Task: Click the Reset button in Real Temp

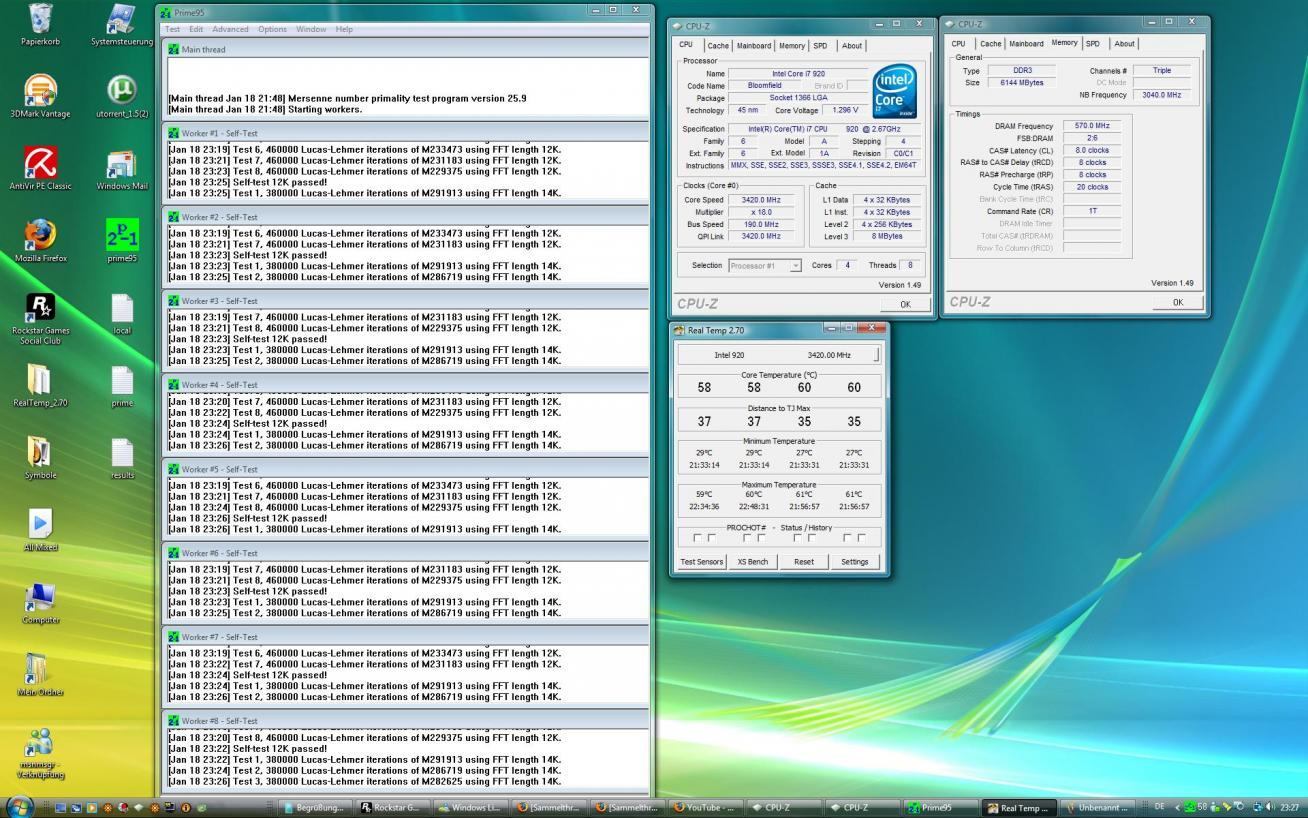Action: pos(804,562)
